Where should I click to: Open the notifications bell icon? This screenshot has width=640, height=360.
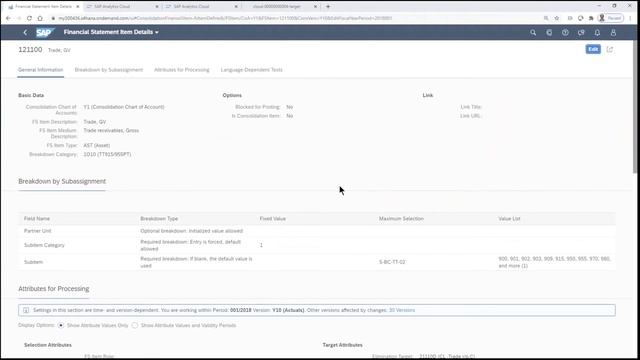click(x=597, y=32)
